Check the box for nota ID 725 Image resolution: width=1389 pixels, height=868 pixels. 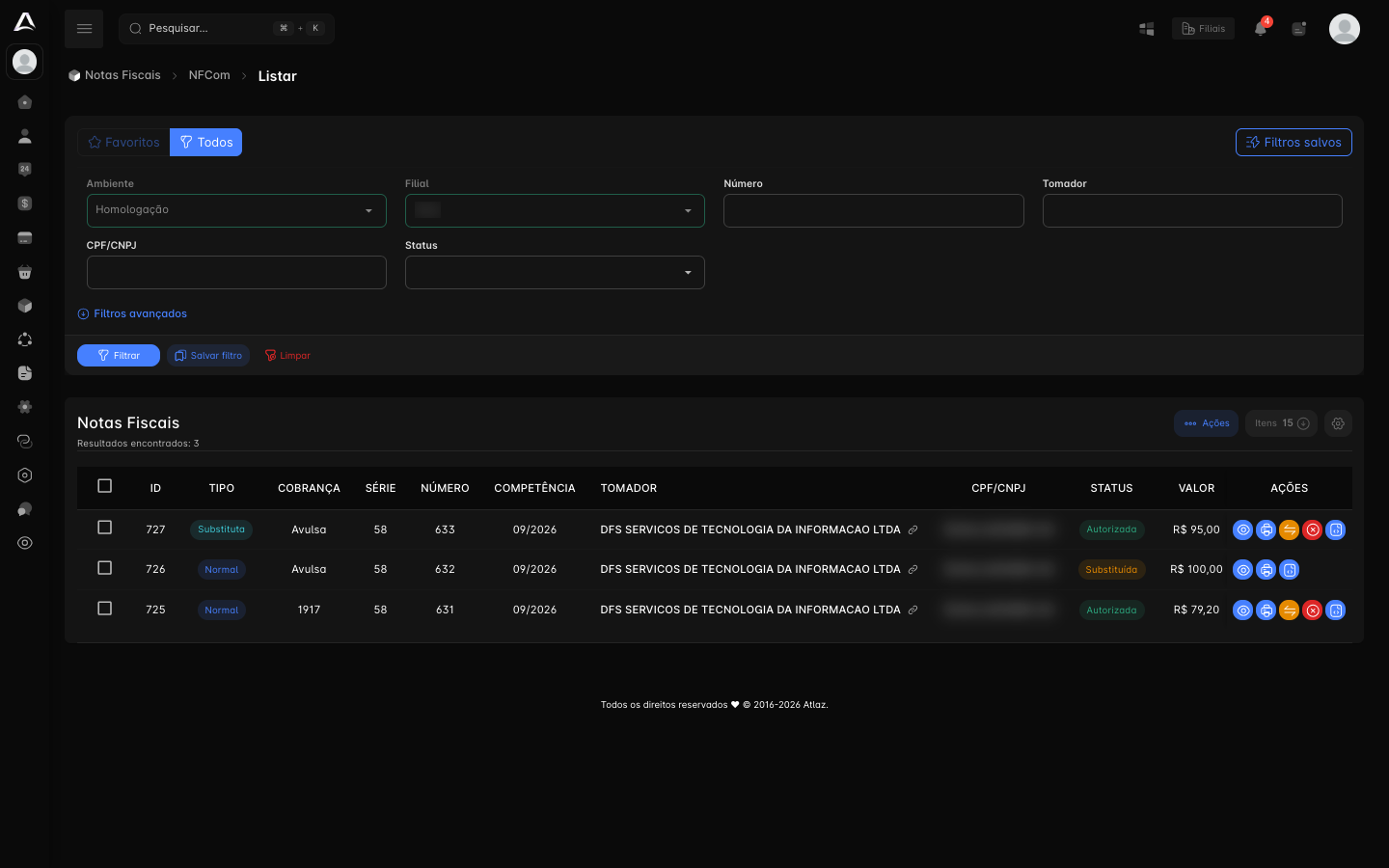[105, 609]
